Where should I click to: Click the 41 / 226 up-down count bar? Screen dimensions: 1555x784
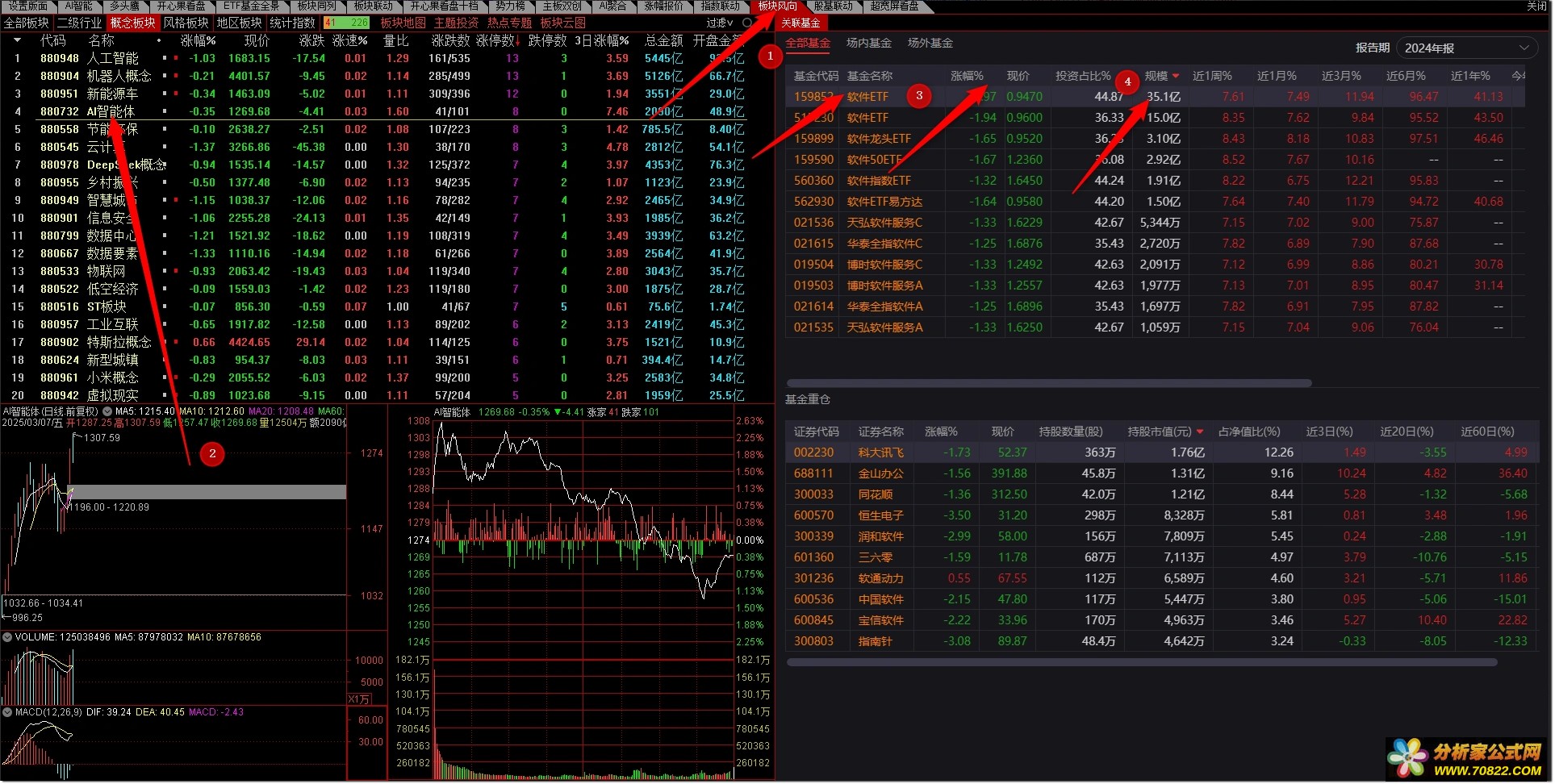pyautogui.click(x=346, y=23)
